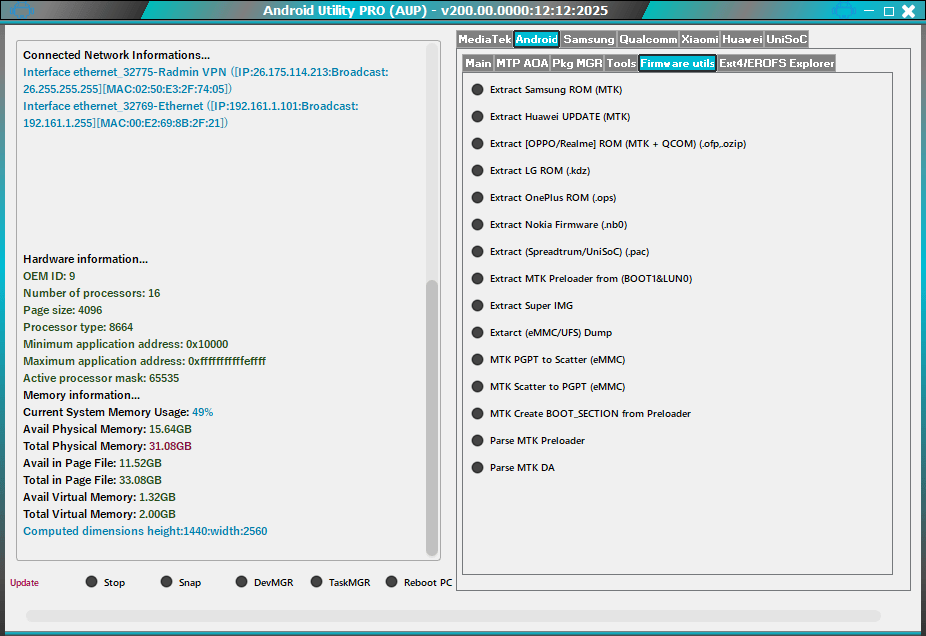The image size is (926, 636).
Task: Click 'Avail Virtual Memory: 1.32GB' line
Action: click(99, 497)
